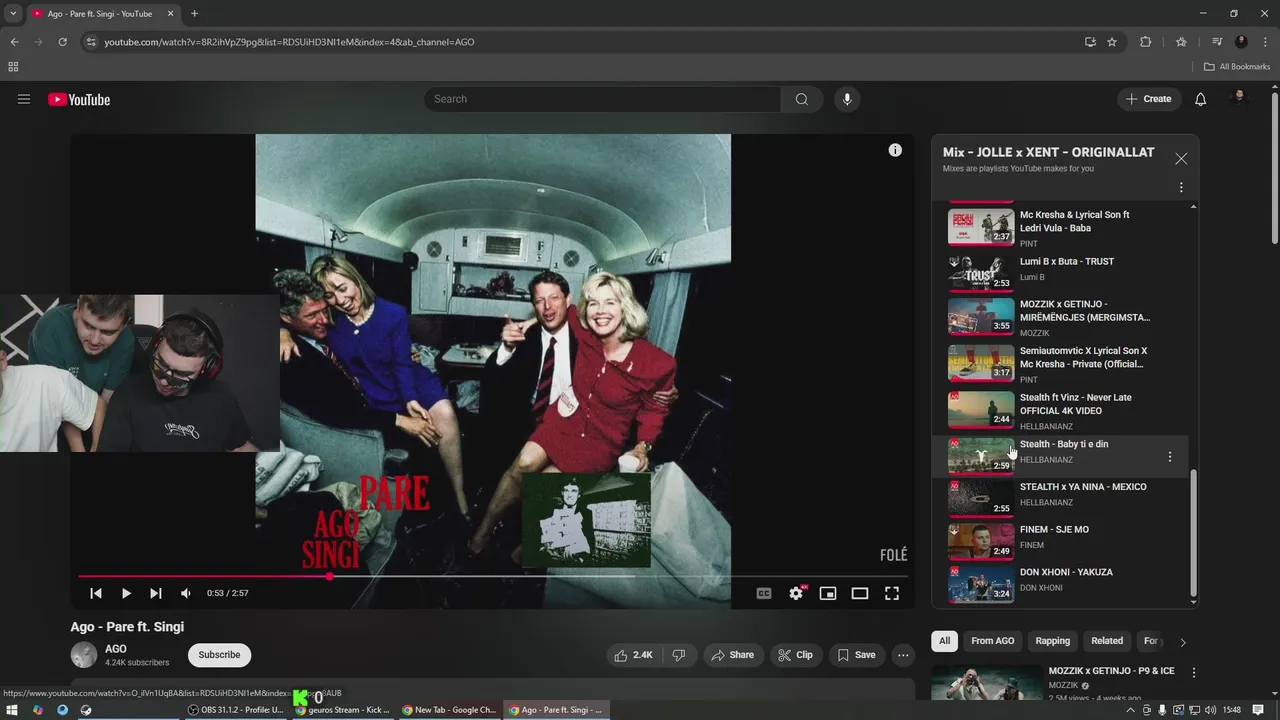Viewport: 1280px width, 720px height.
Task: Open the AGO channel avatar
Action: tap(84, 655)
